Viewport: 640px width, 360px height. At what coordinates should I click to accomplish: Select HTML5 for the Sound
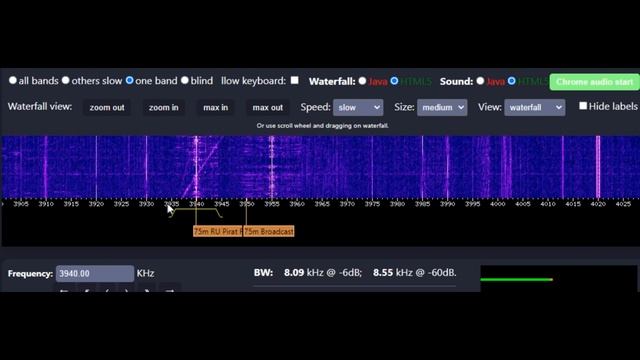point(512,81)
